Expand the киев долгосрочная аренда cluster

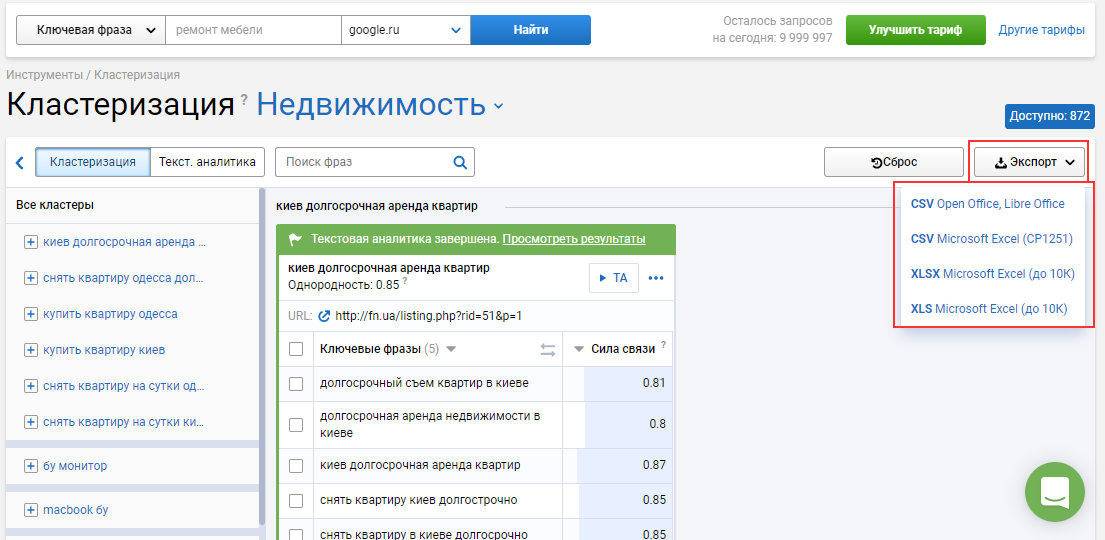pos(30,242)
